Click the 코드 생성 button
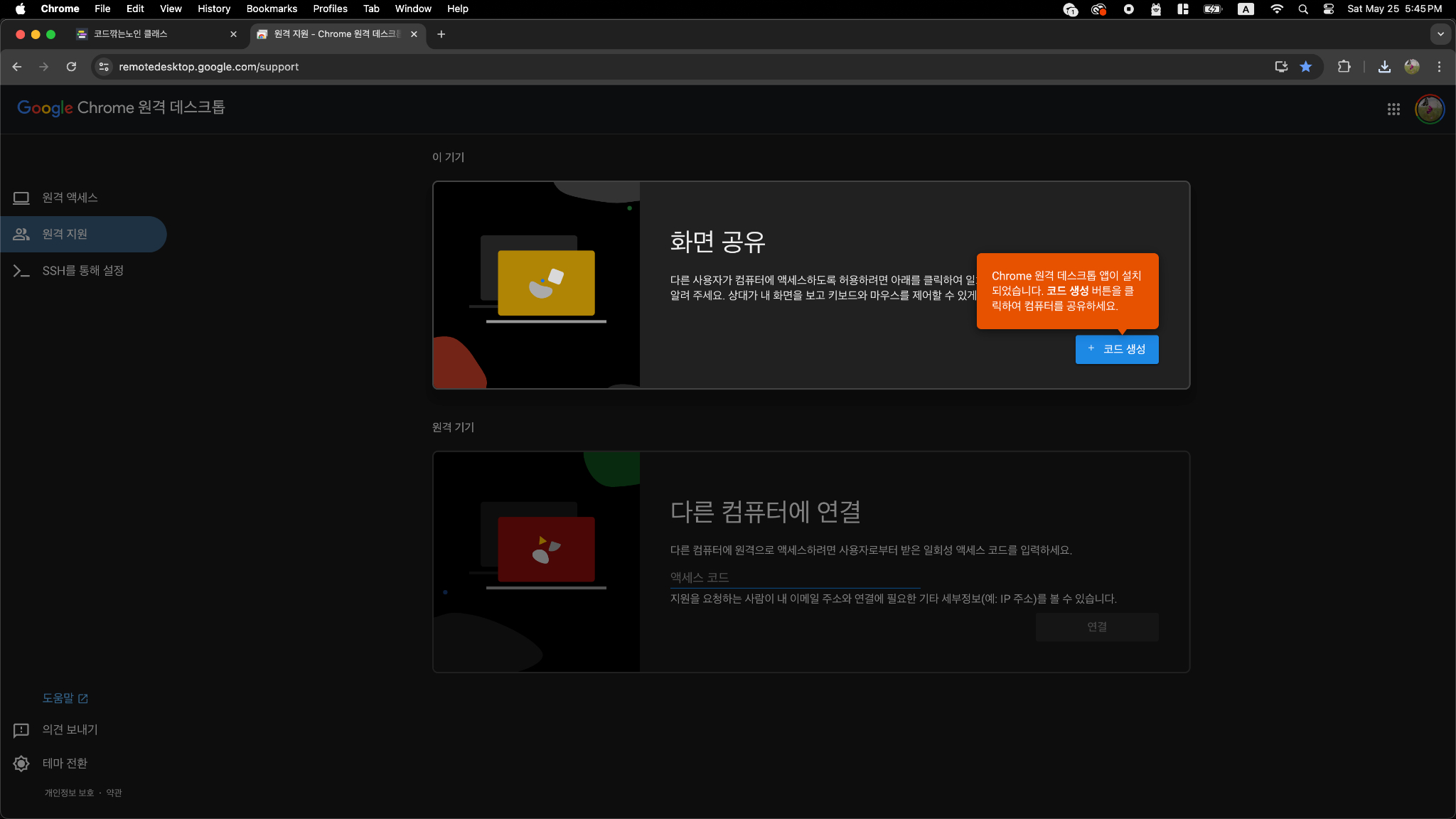 [1116, 349]
